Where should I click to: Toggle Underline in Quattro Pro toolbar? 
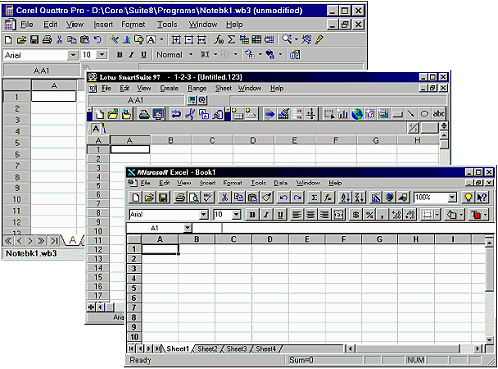(143, 55)
